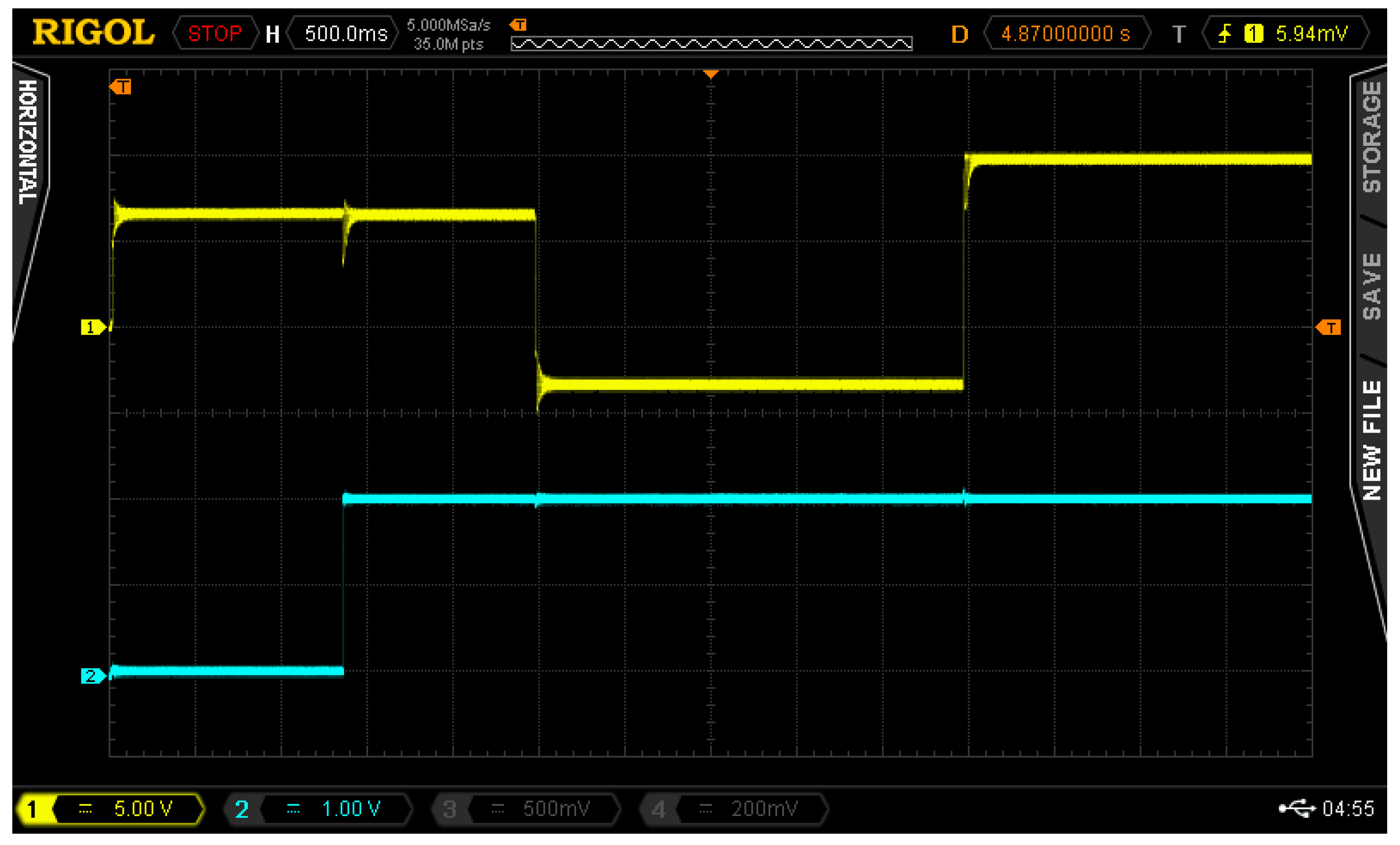Open the HORIZONTAL side panel tab

[29, 142]
